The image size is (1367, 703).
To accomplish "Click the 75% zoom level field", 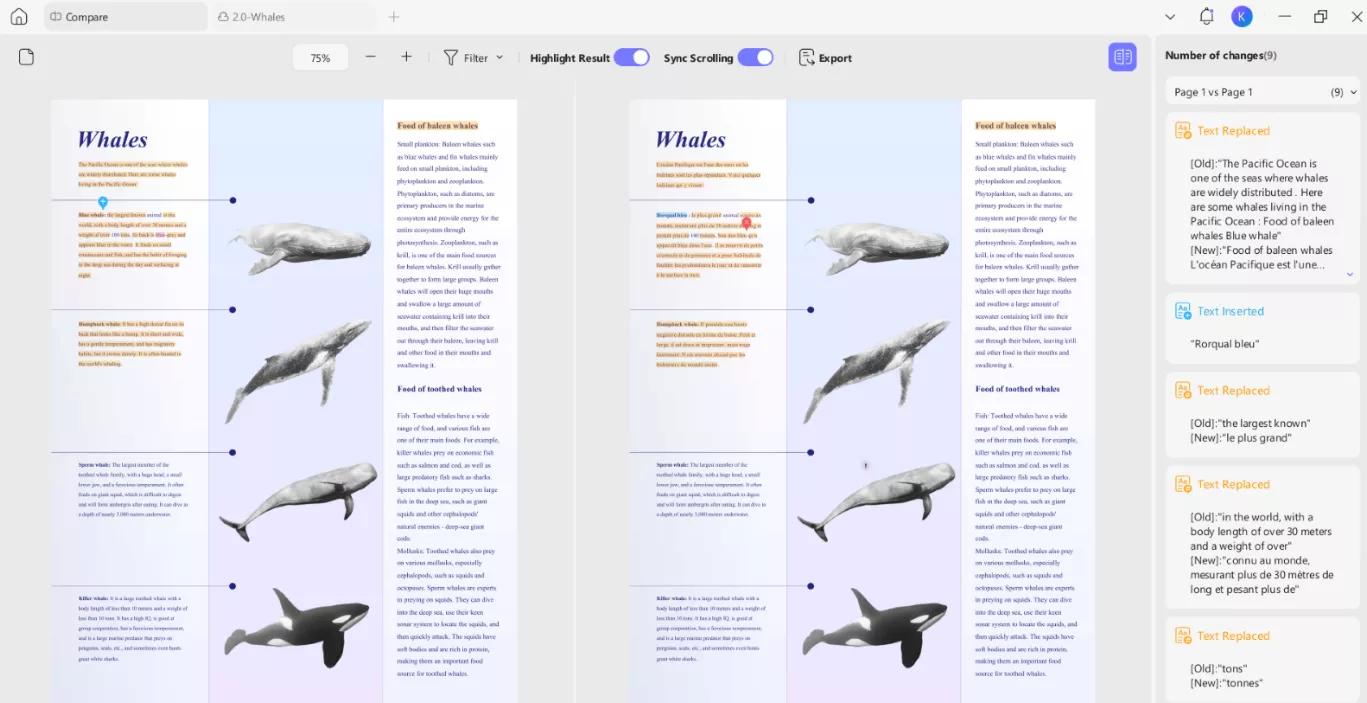I will click(320, 57).
